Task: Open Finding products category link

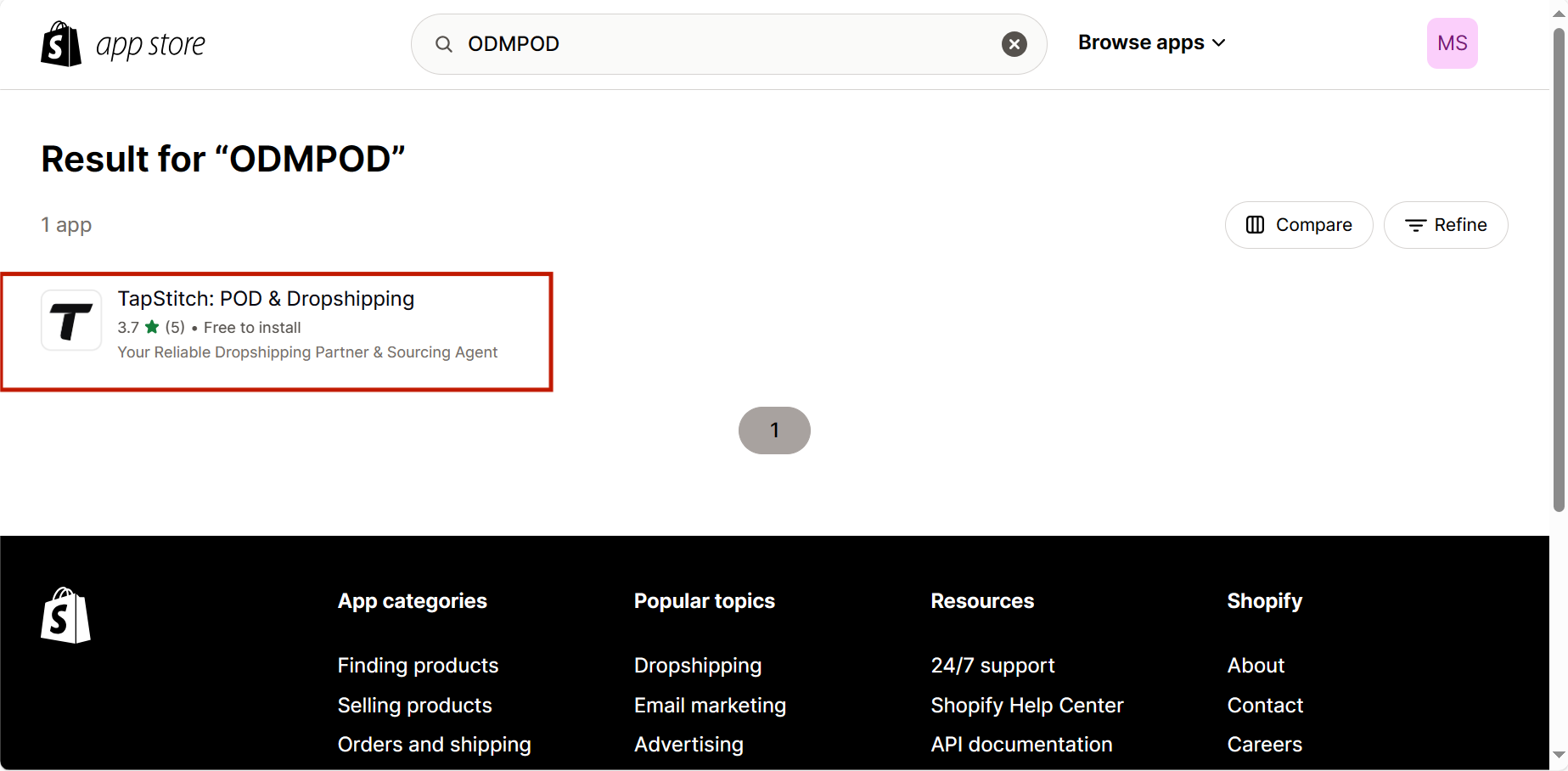Action: 418,666
